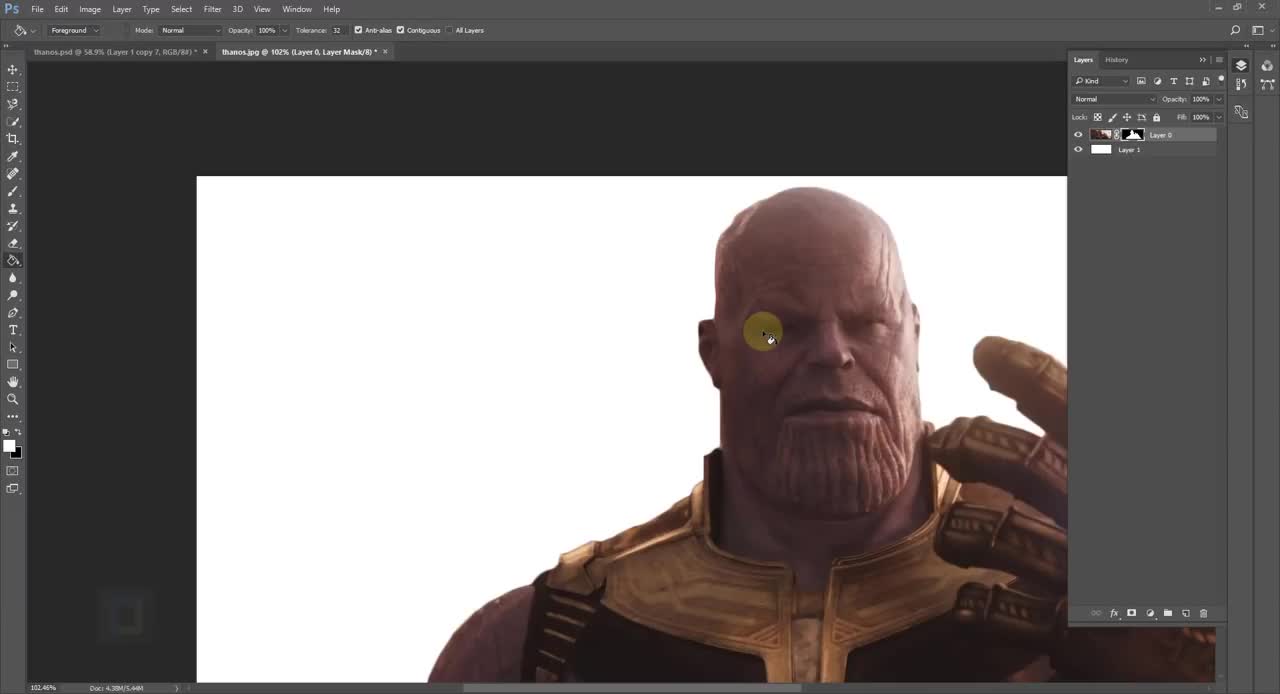1280x694 pixels.
Task: Select the Move tool
Action: [13, 70]
